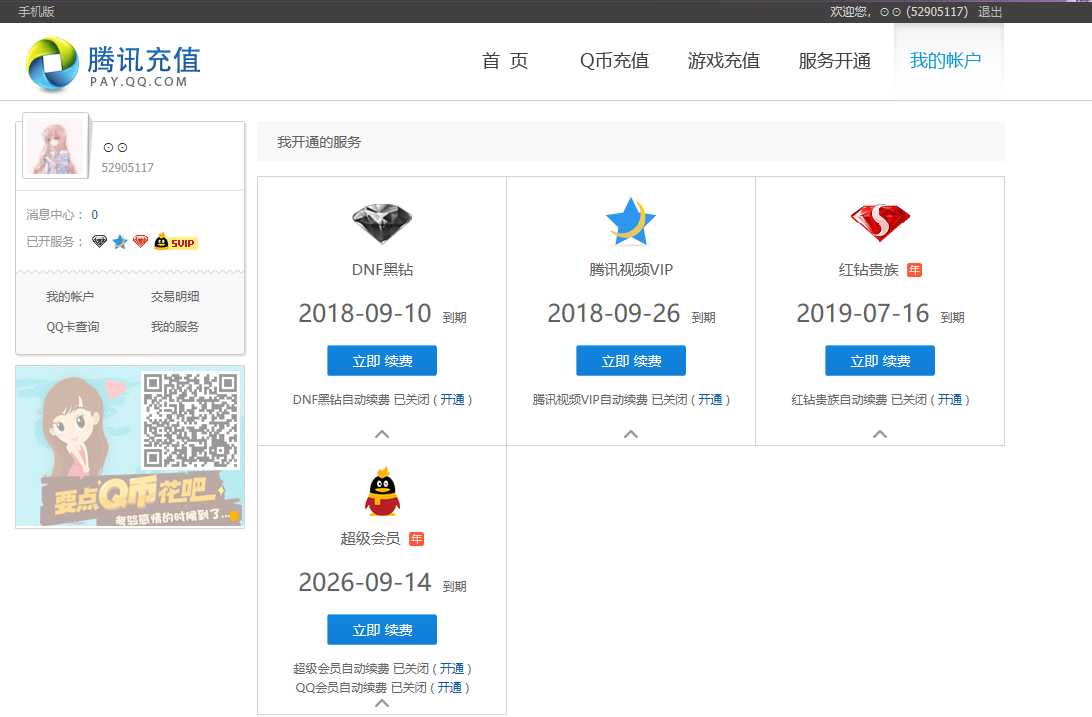
Task: Open the user avatar picture
Action: point(55,145)
